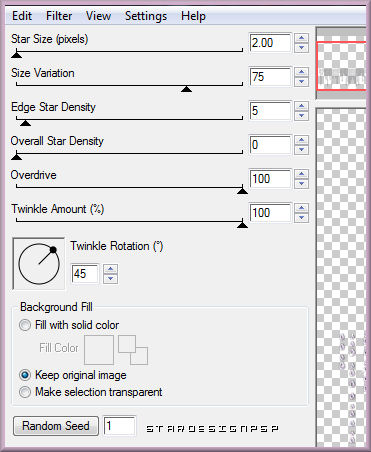Open the Filter menu
This screenshot has width=371, height=452.
tap(59, 16)
